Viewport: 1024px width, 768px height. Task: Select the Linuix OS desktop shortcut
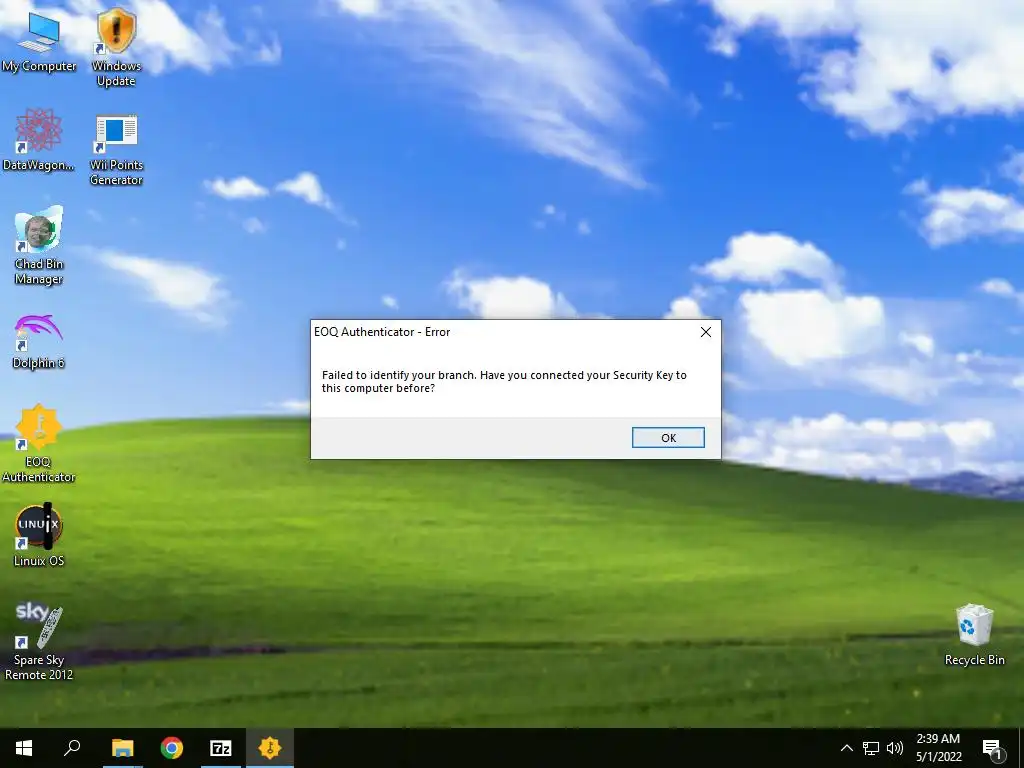click(x=39, y=535)
